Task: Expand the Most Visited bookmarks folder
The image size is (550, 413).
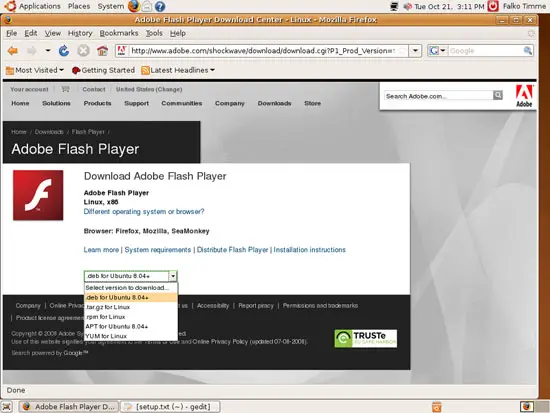Action: coord(35,70)
